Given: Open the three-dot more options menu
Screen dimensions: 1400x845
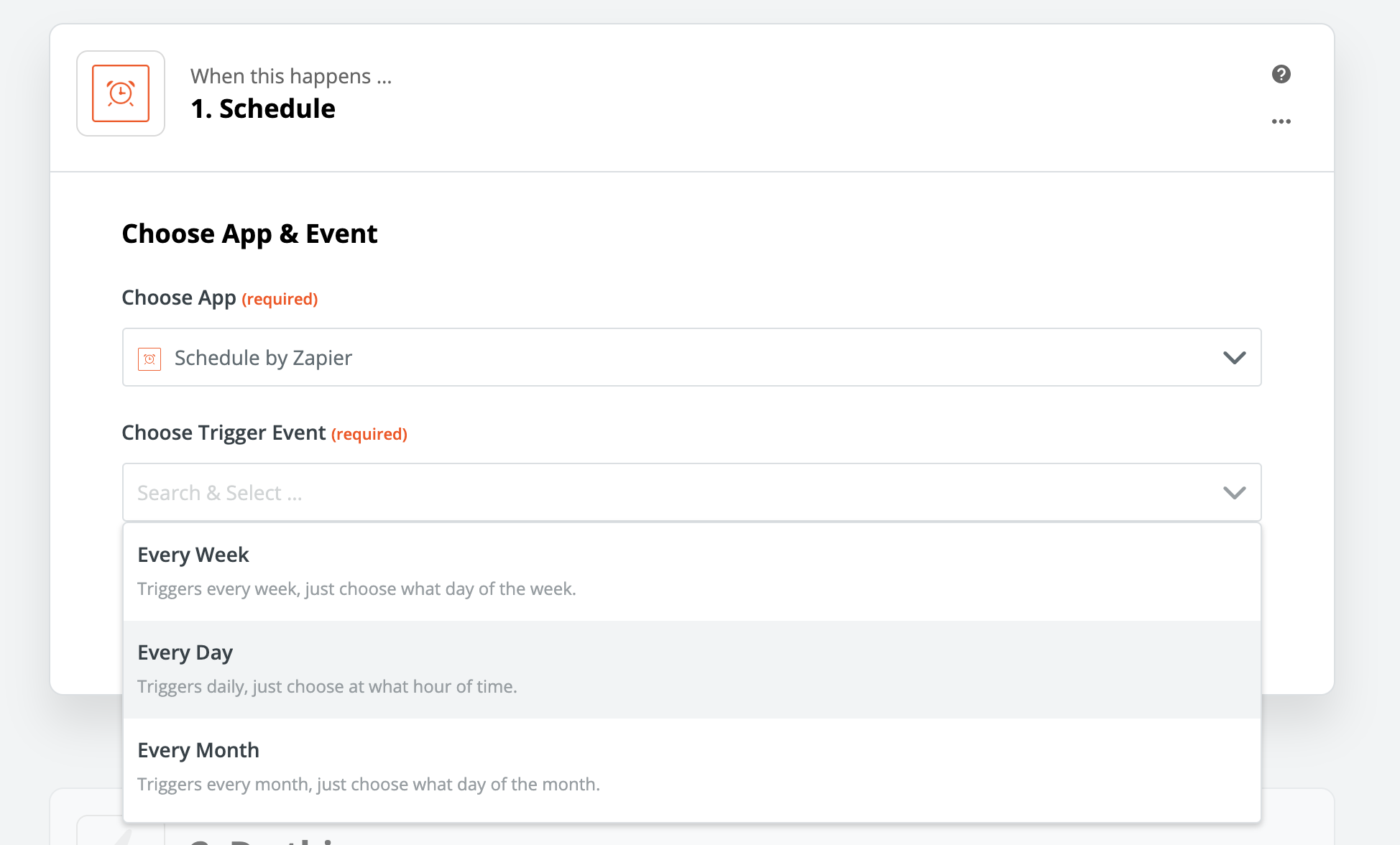Looking at the screenshot, I should [1281, 121].
